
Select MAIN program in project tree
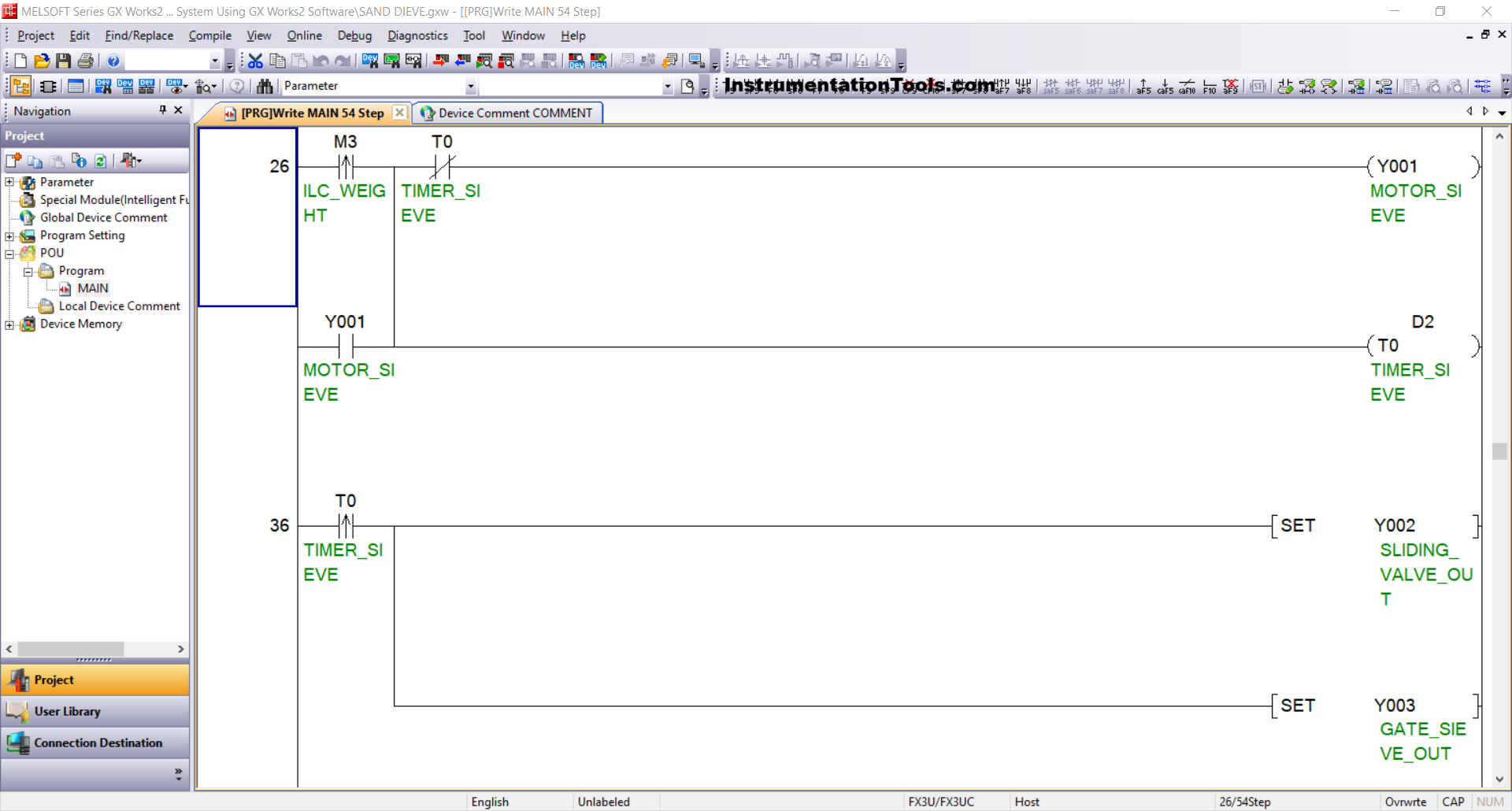tap(92, 288)
